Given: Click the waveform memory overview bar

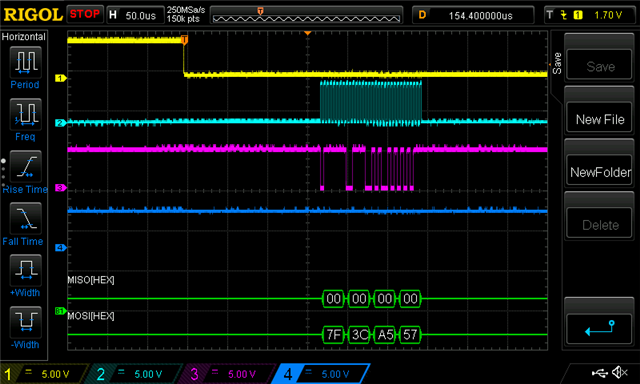Looking at the screenshot, I should (306, 15).
